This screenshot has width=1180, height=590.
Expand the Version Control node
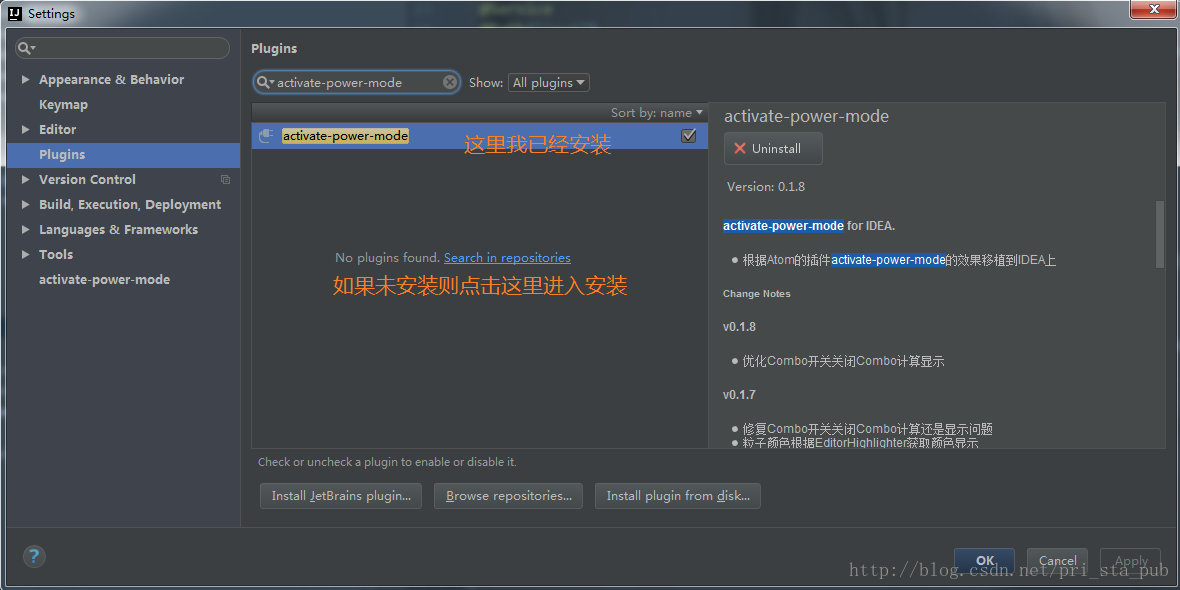point(26,180)
